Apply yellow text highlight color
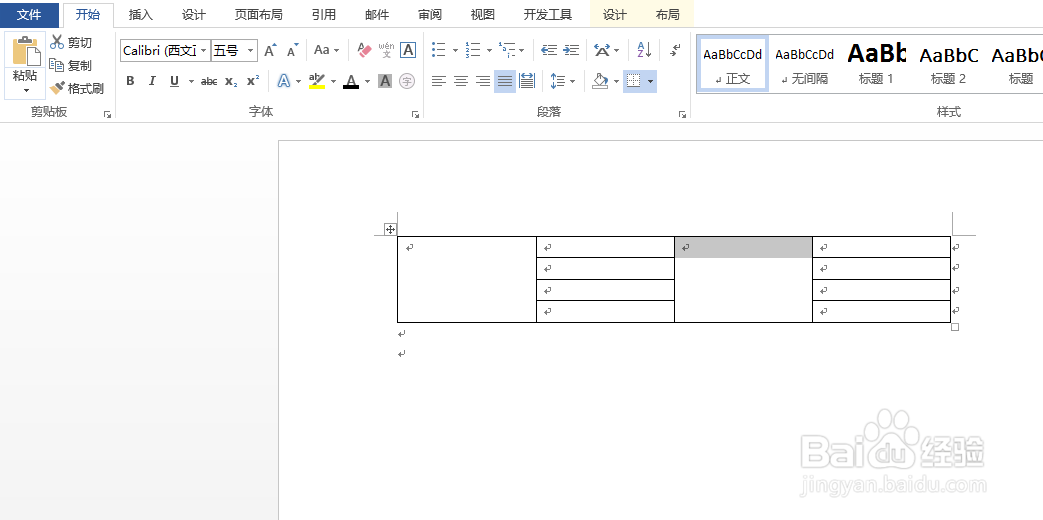 click(317, 81)
